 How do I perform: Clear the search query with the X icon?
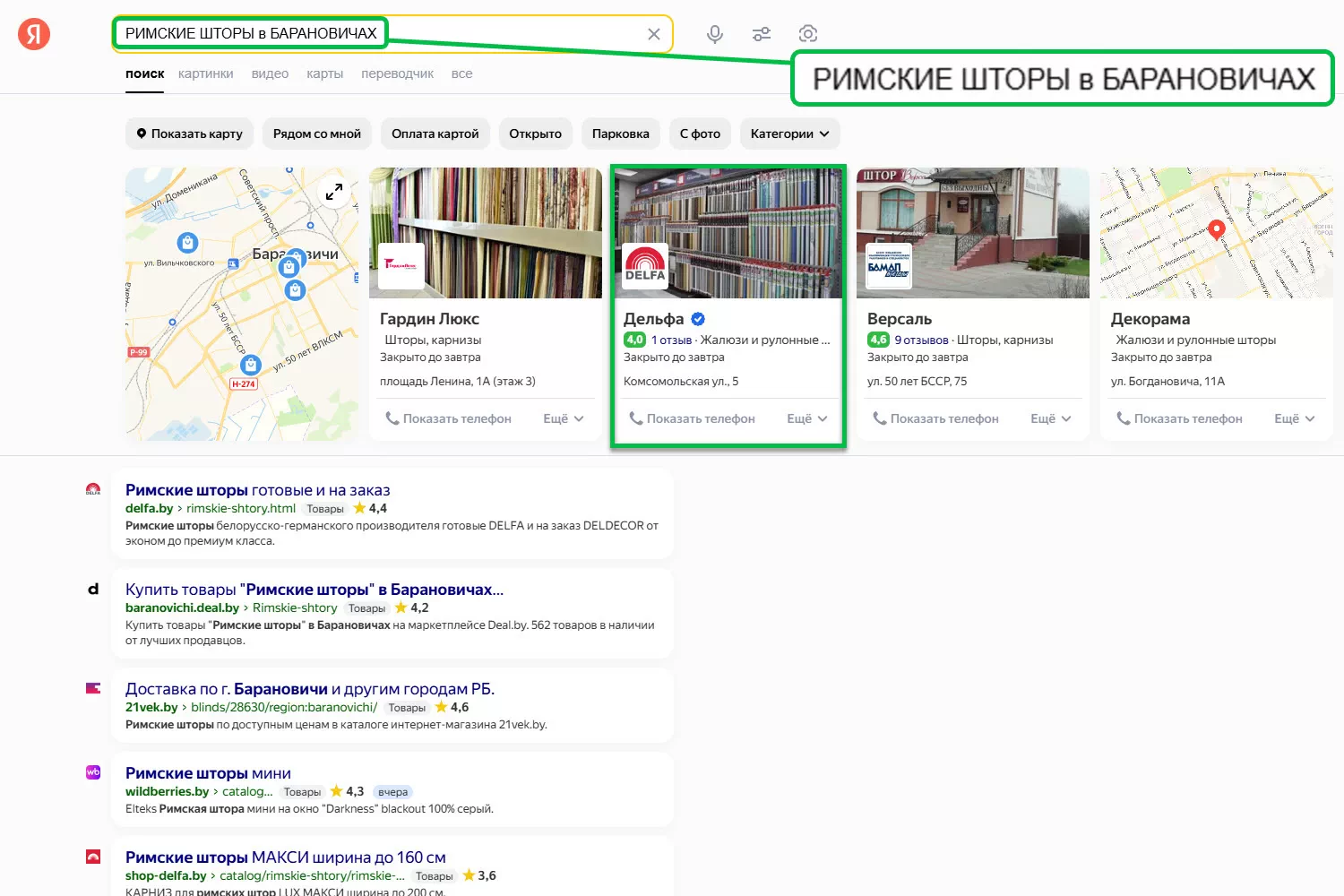[654, 34]
